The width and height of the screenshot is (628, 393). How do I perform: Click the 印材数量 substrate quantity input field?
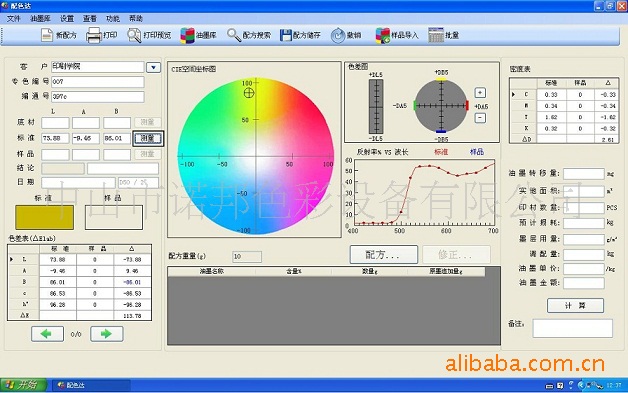pyautogui.click(x=584, y=208)
